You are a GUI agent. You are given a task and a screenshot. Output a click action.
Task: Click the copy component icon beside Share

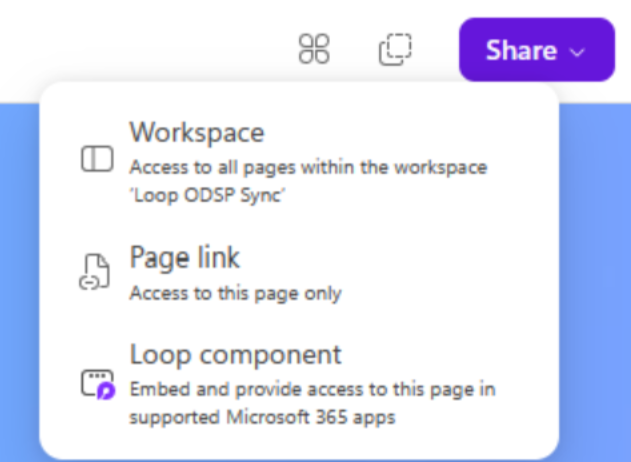[395, 49]
